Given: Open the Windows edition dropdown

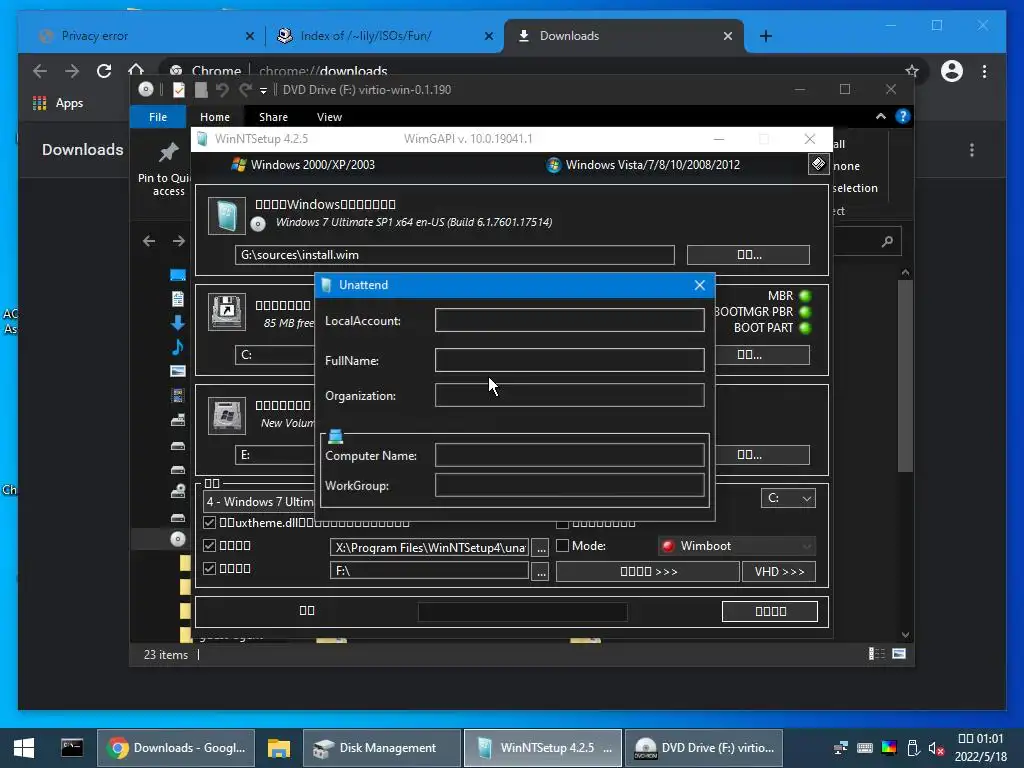Looking at the screenshot, I should [260, 502].
